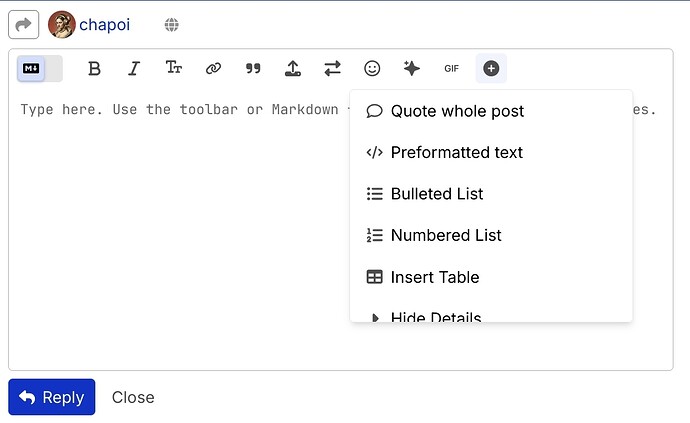
Task: Choose Insert Table
Action: pyautogui.click(x=491, y=277)
